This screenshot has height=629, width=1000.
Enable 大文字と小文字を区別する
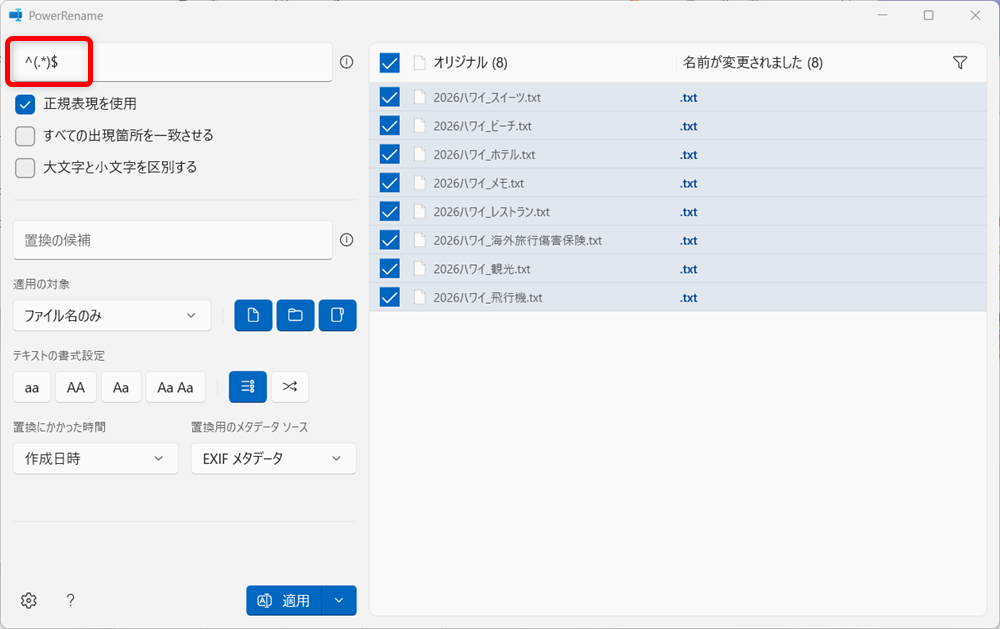(x=24, y=167)
